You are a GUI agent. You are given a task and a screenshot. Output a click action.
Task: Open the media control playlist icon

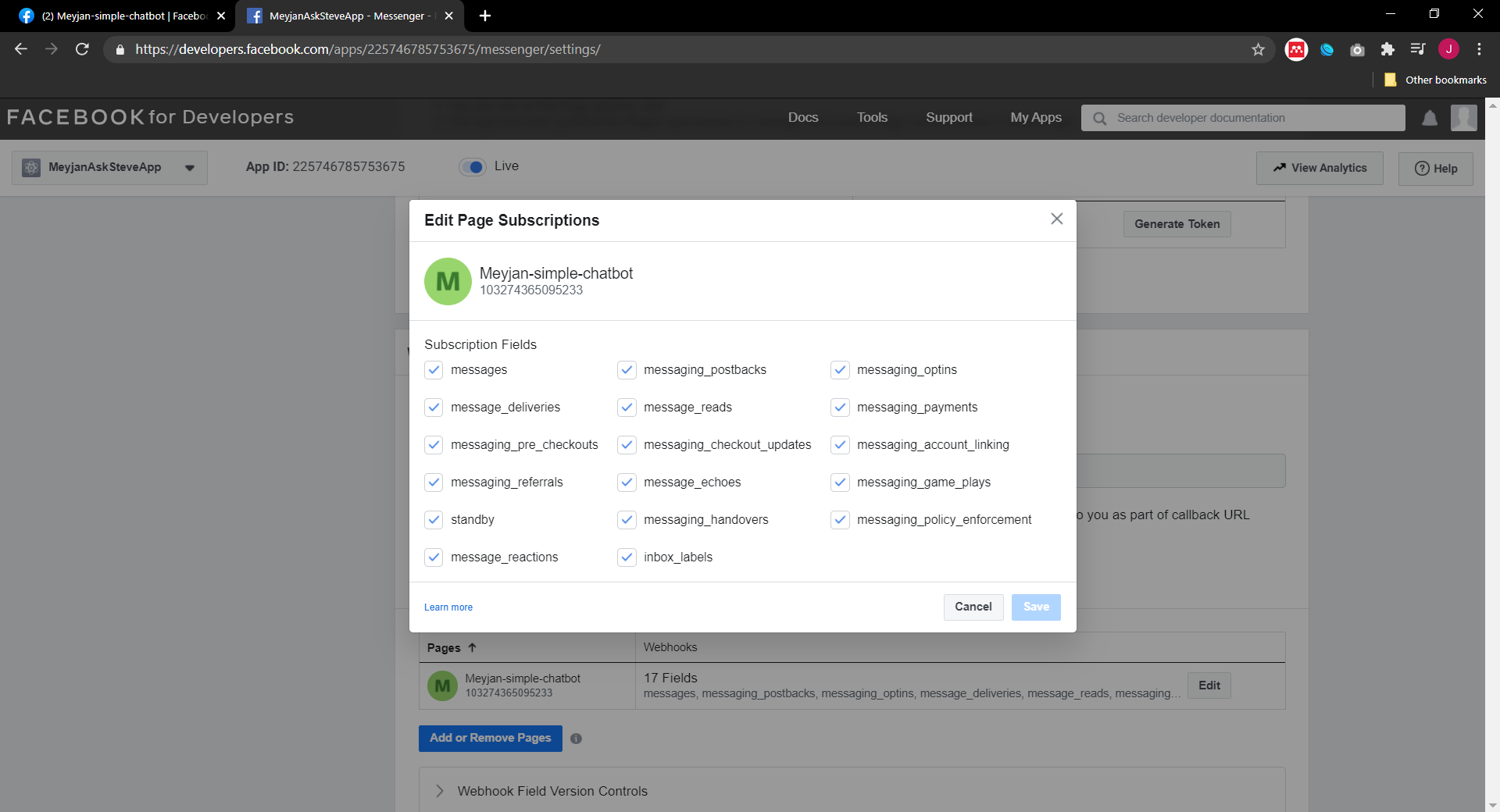[x=1418, y=49]
